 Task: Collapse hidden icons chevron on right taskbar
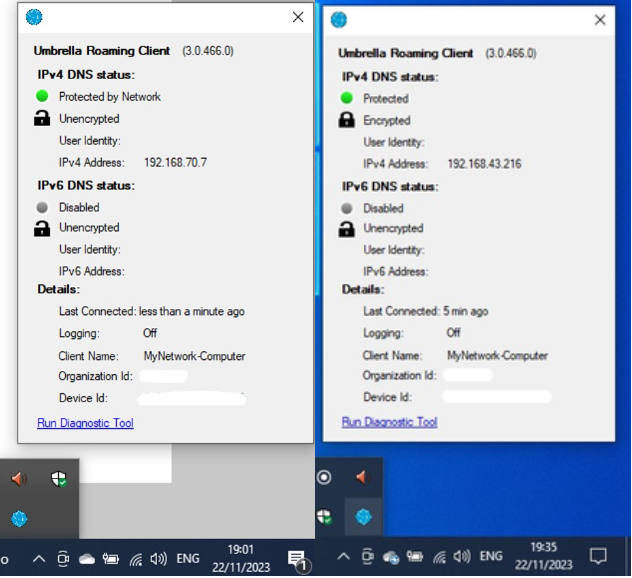tap(343, 557)
